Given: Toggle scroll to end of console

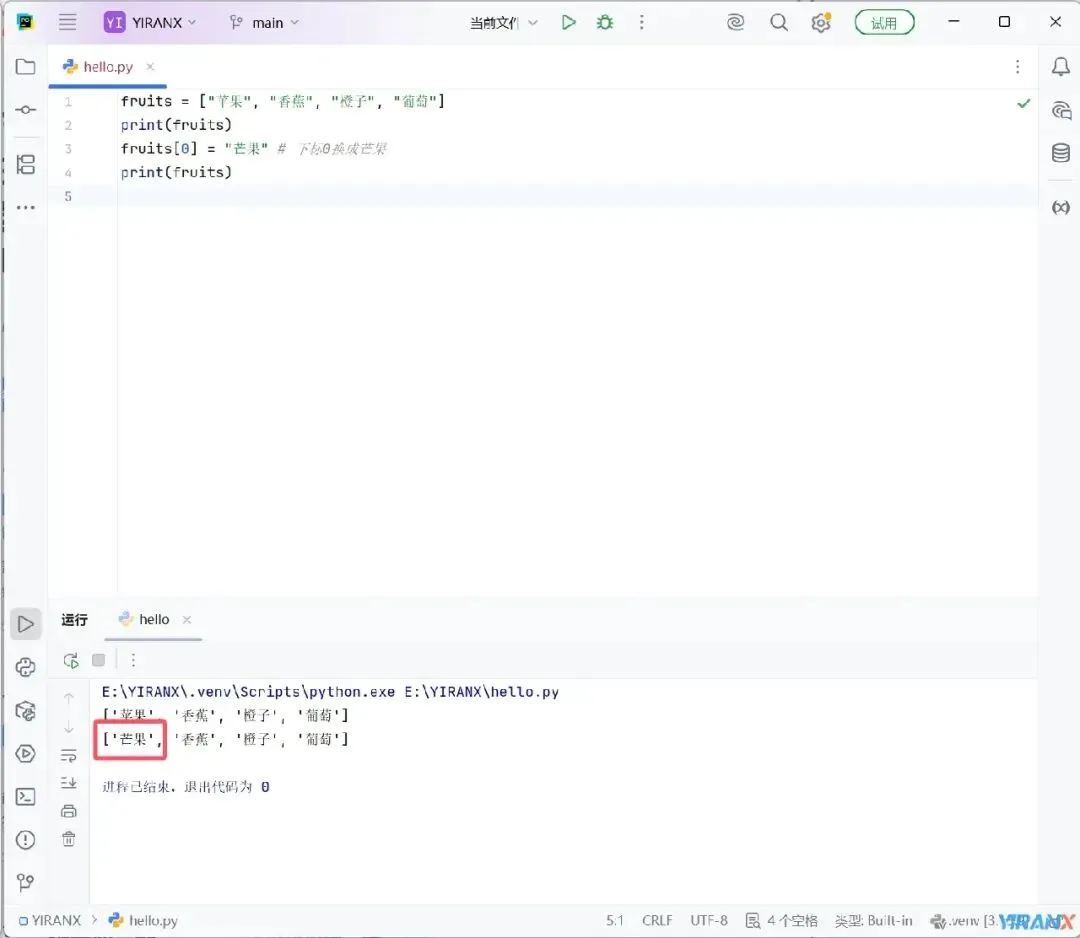Looking at the screenshot, I should click(69, 783).
